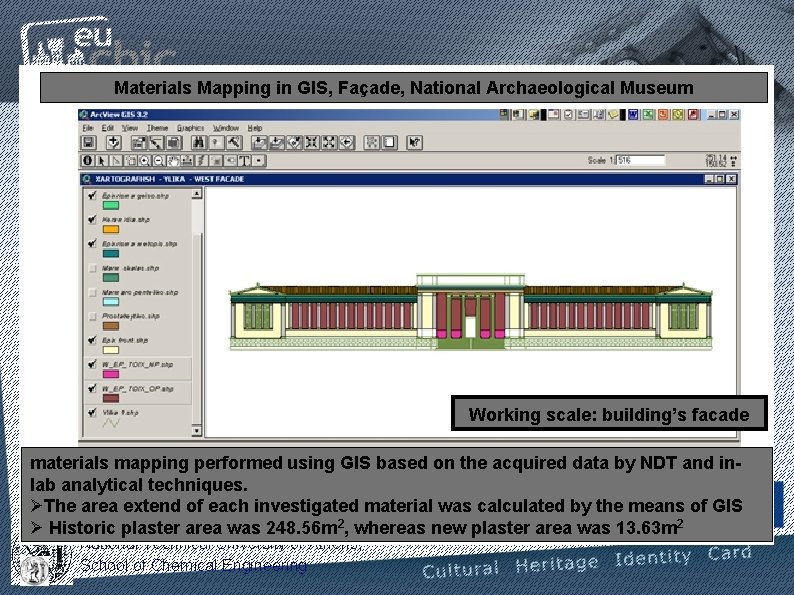Click Zoom to Active Themes icon
794x595 pixels.
coord(276,143)
